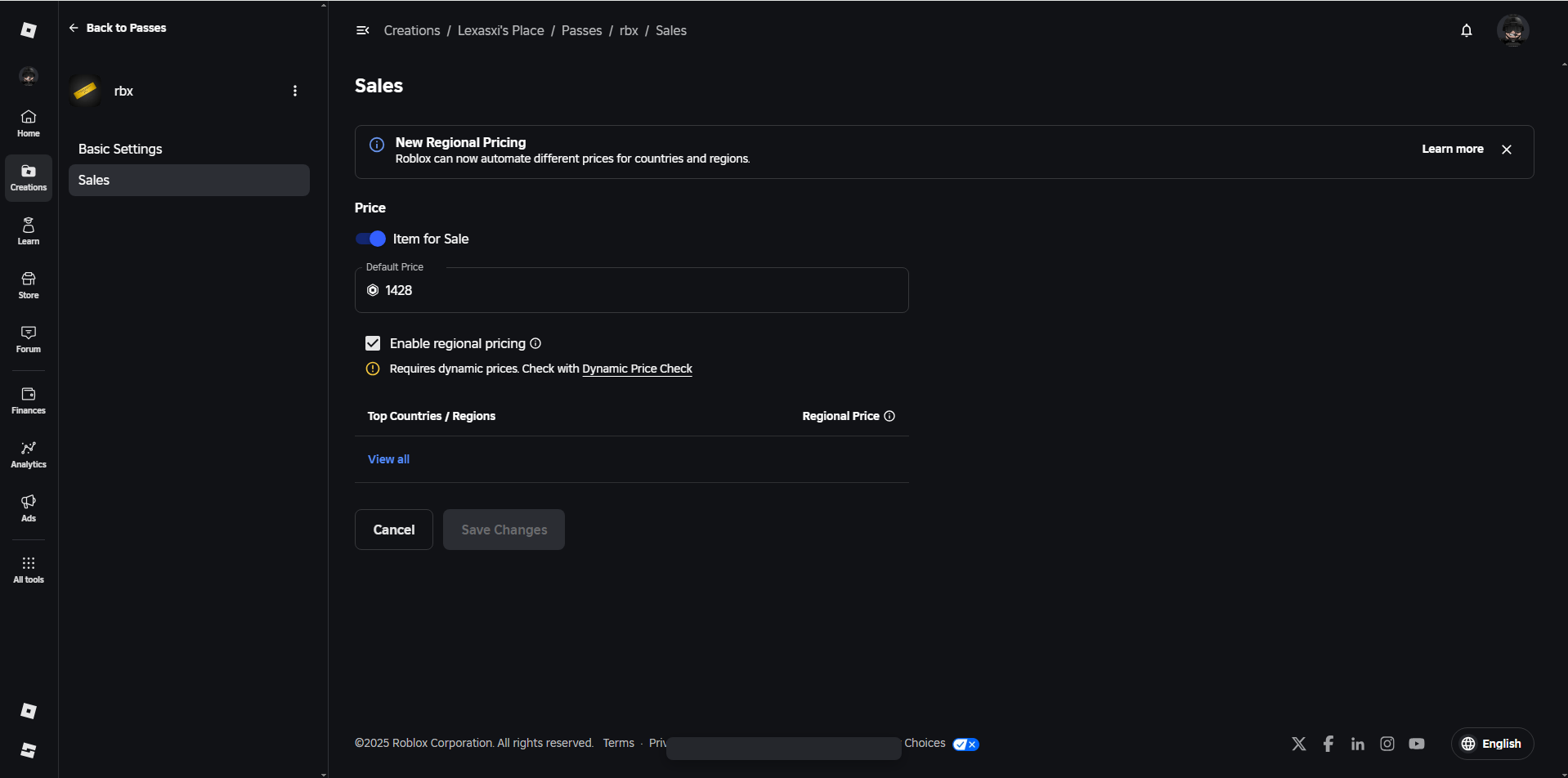1568x778 pixels.
Task: Click the Cancel button
Action: (x=394, y=530)
